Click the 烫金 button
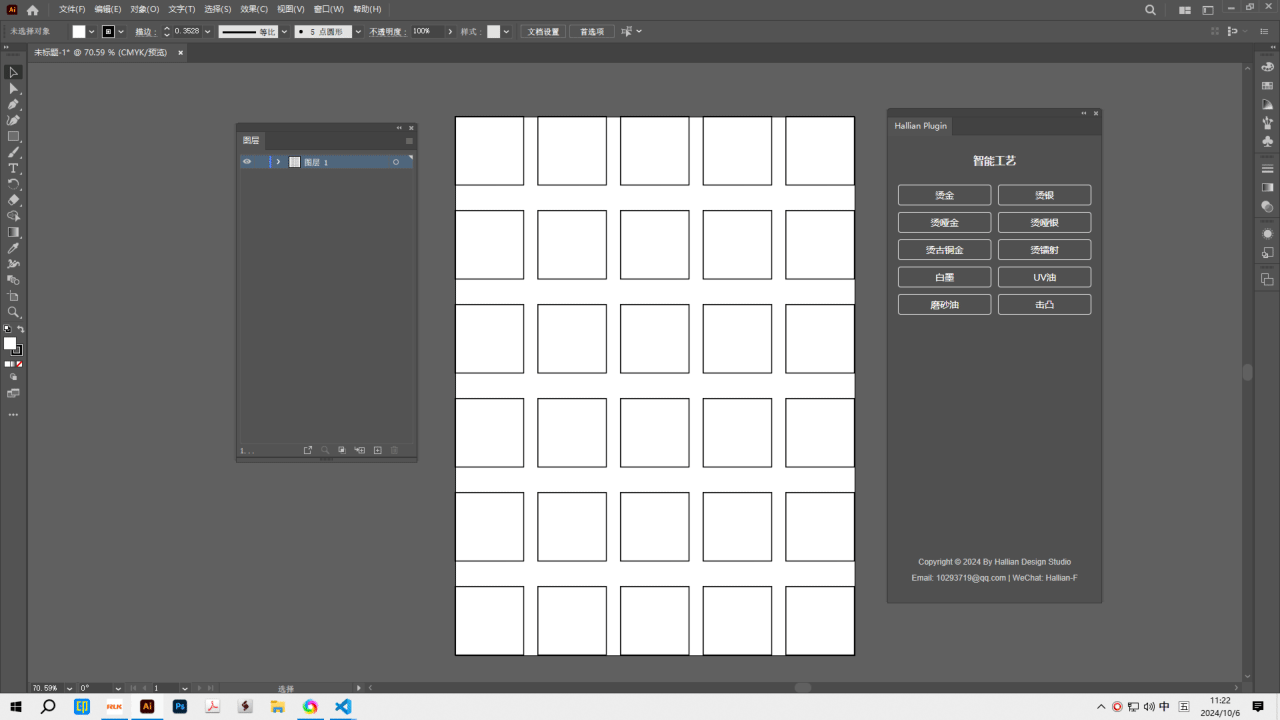 [944, 195]
